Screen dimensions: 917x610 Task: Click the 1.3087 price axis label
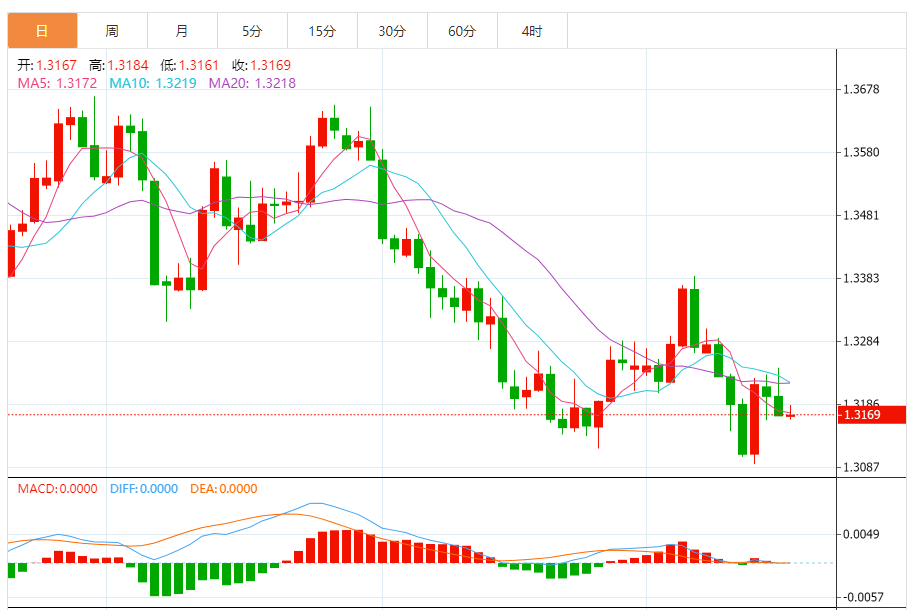[861, 467]
